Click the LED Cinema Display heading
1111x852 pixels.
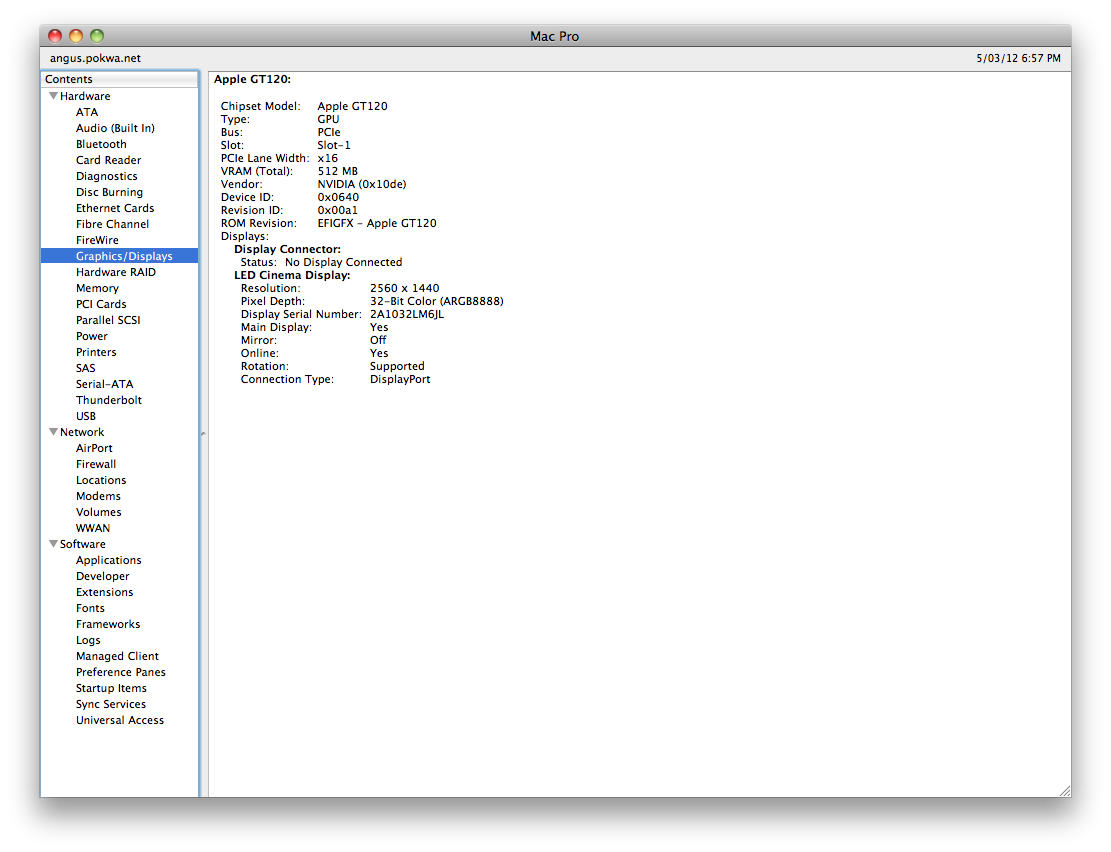click(x=292, y=276)
